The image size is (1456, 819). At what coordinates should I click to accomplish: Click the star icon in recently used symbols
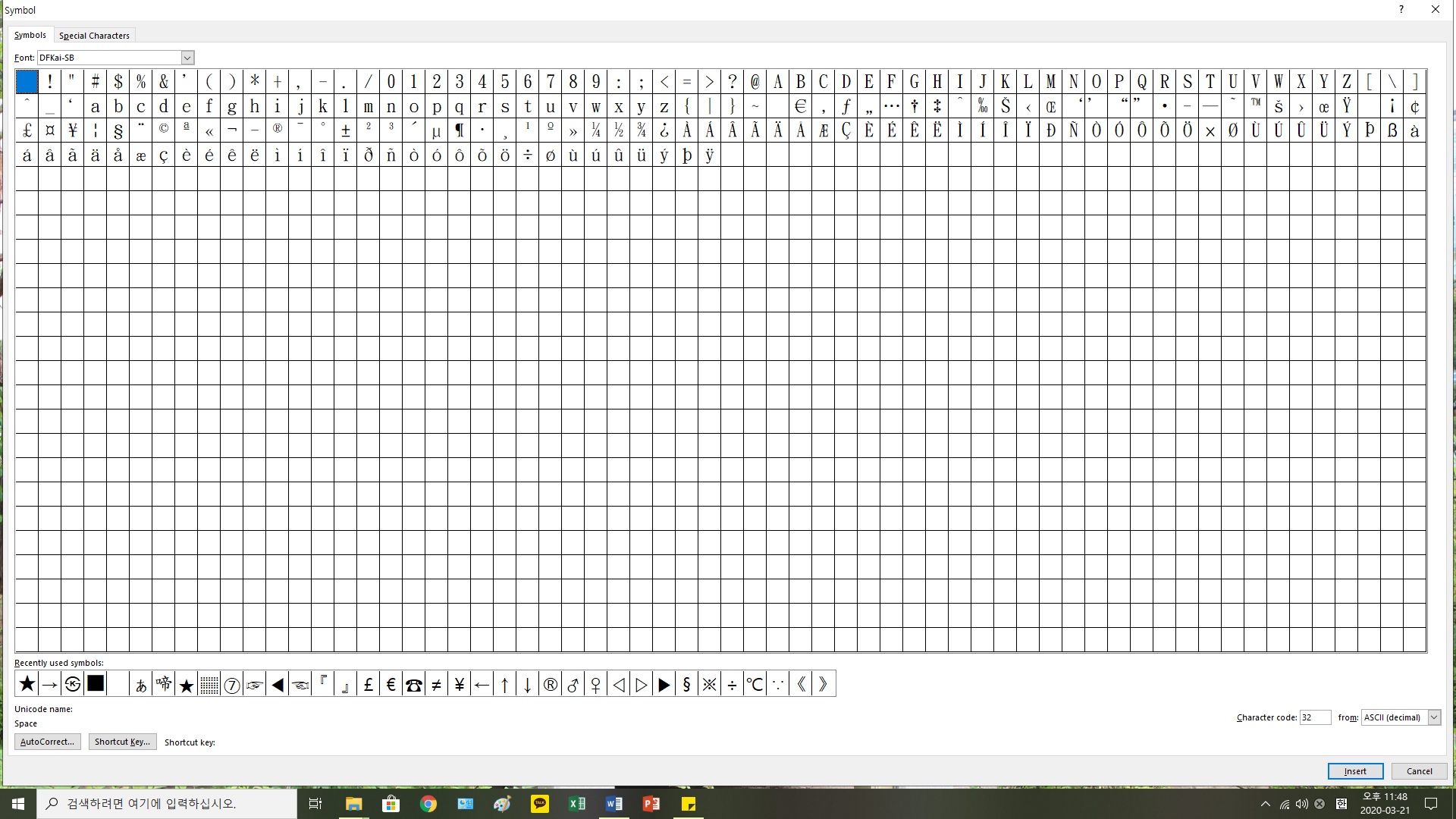pos(27,684)
